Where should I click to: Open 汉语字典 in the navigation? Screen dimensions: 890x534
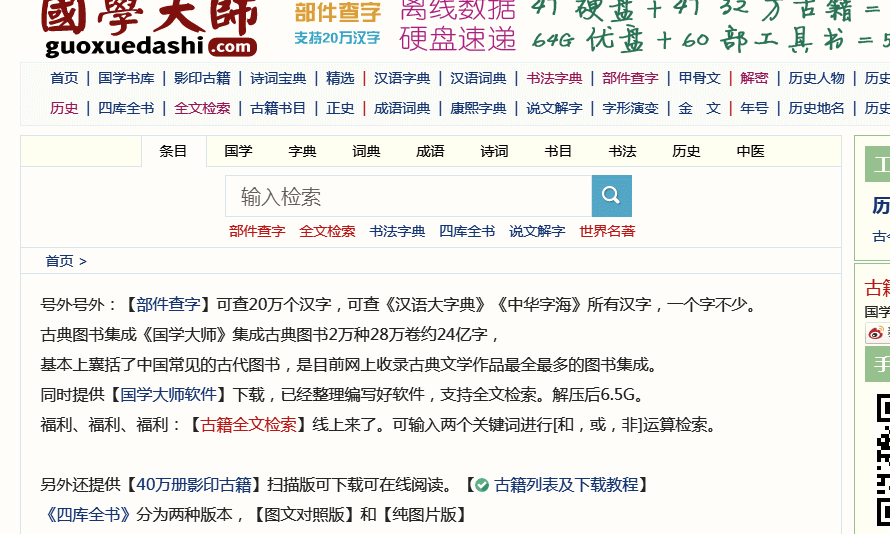[x=402, y=78]
